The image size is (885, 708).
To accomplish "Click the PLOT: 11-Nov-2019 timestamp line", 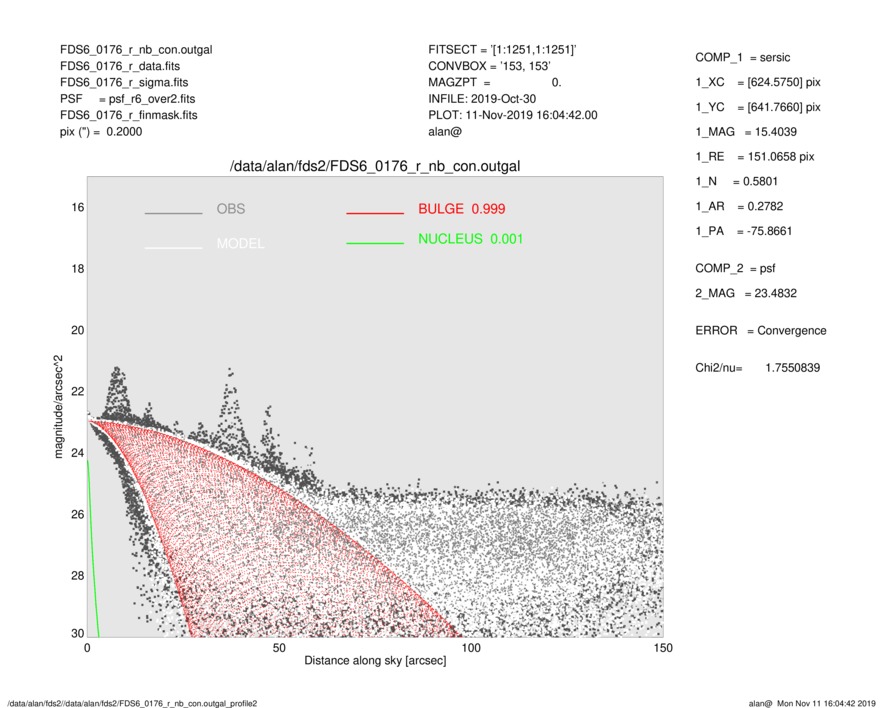I will 512,115.
